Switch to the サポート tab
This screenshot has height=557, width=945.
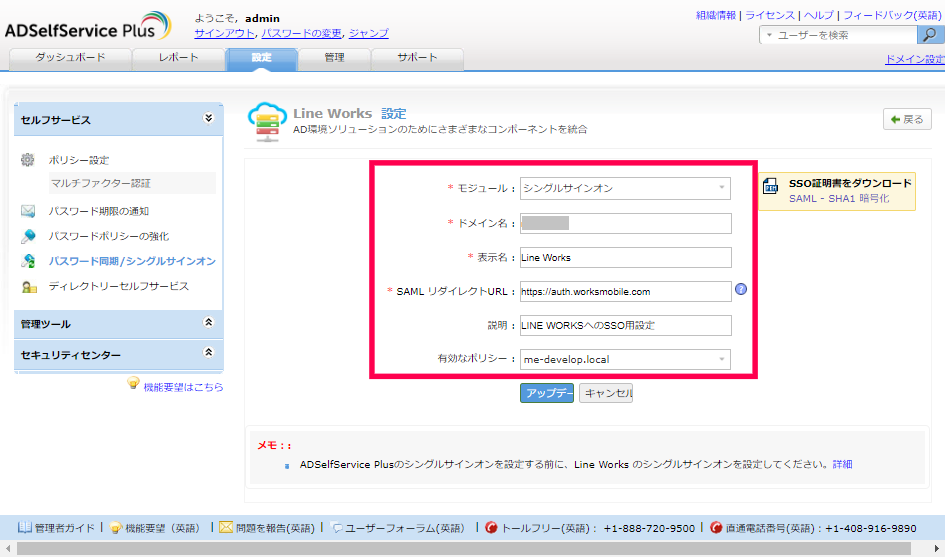coord(417,58)
